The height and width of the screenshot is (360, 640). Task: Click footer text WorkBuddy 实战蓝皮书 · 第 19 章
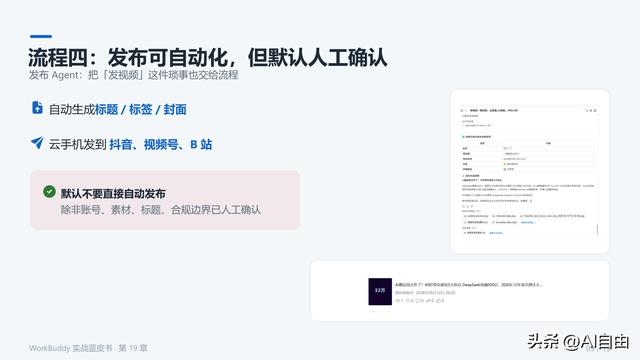[88, 348]
